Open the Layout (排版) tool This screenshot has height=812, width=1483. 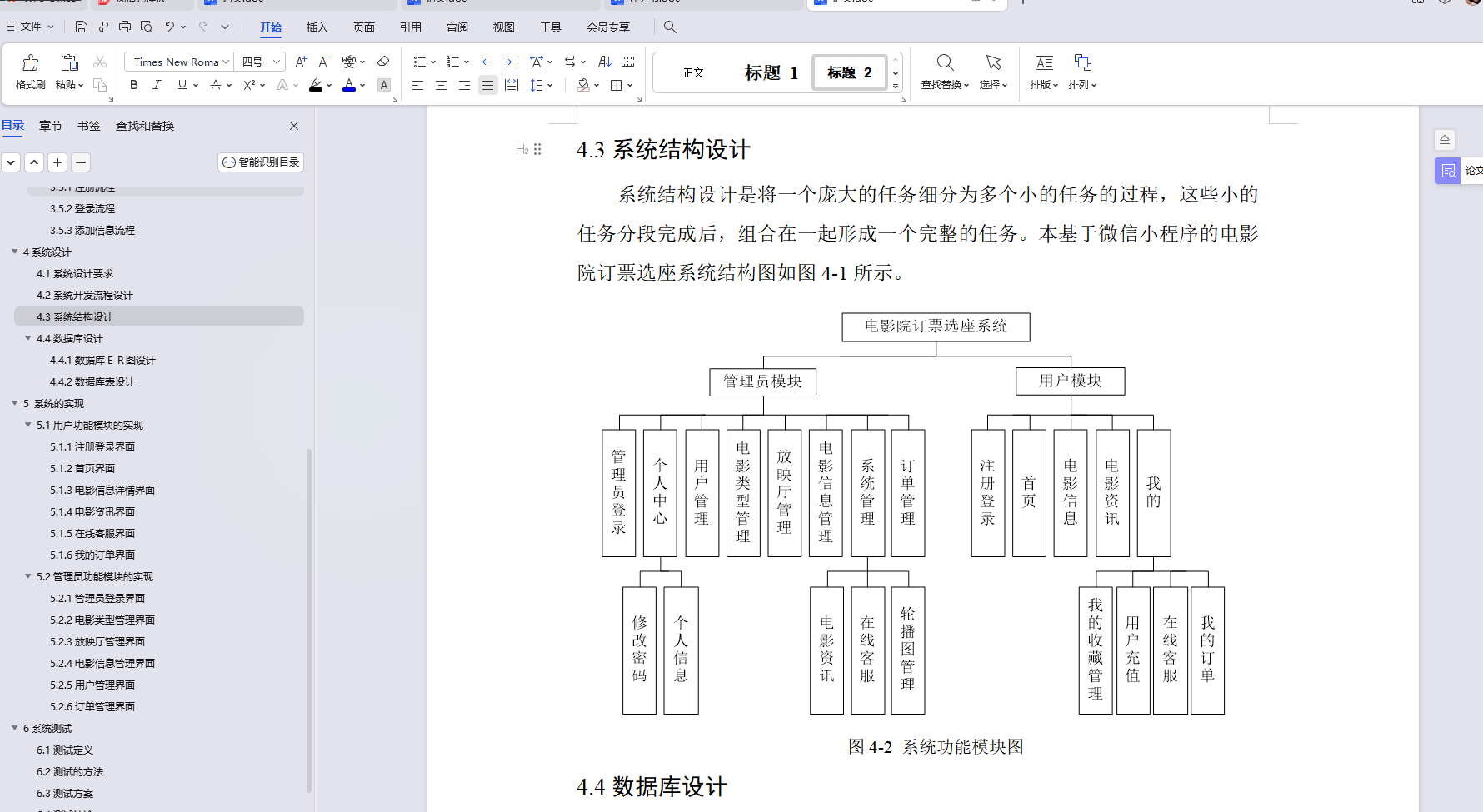(1044, 72)
